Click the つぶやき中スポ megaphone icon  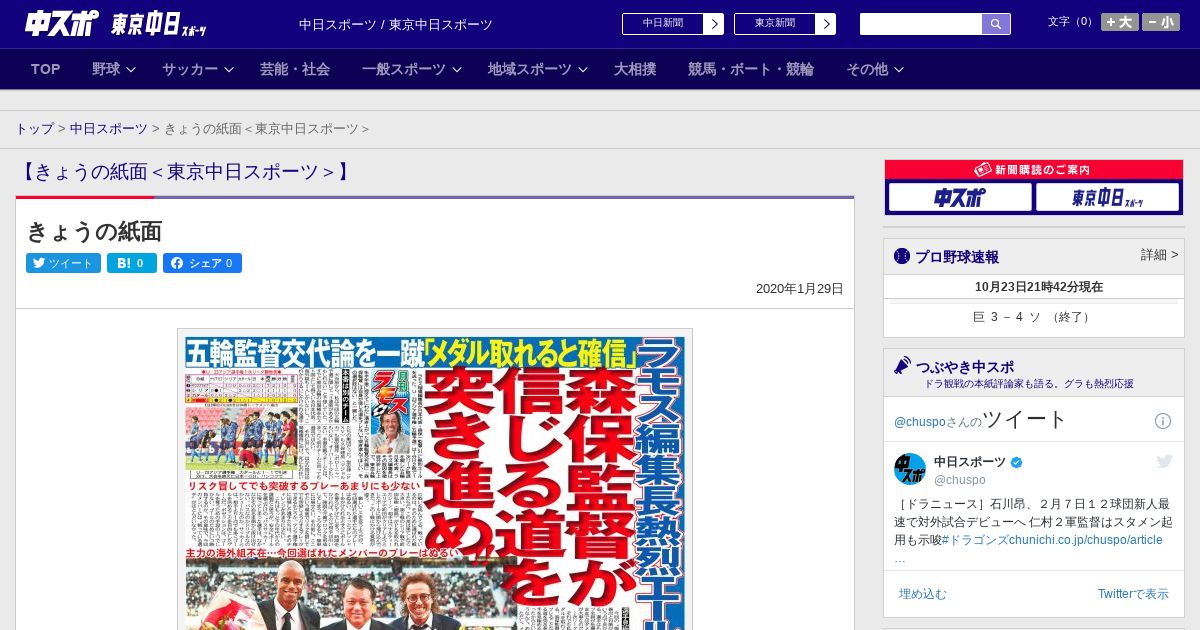point(902,366)
